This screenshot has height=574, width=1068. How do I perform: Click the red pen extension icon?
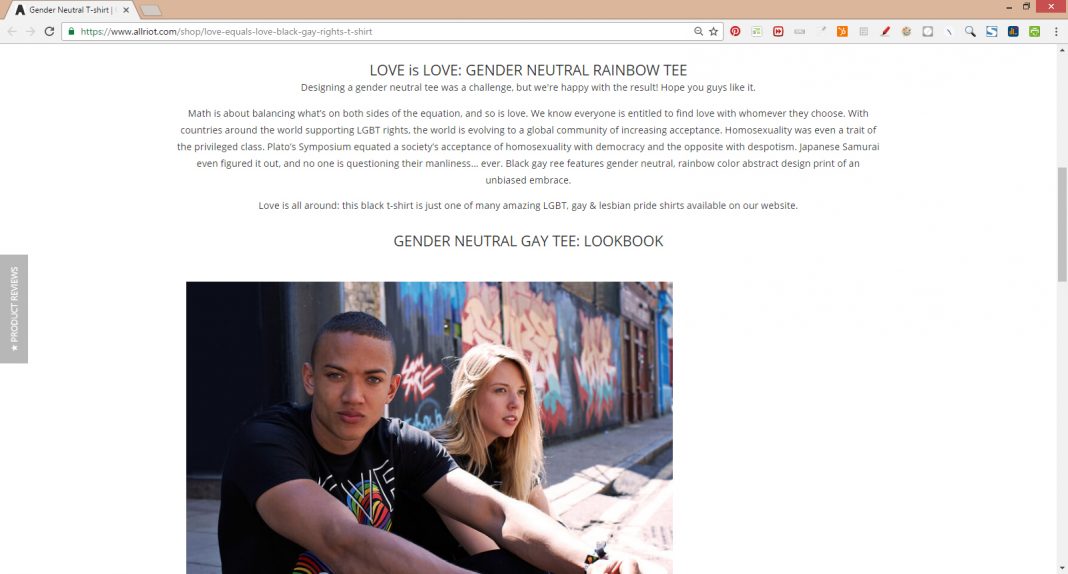click(885, 31)
